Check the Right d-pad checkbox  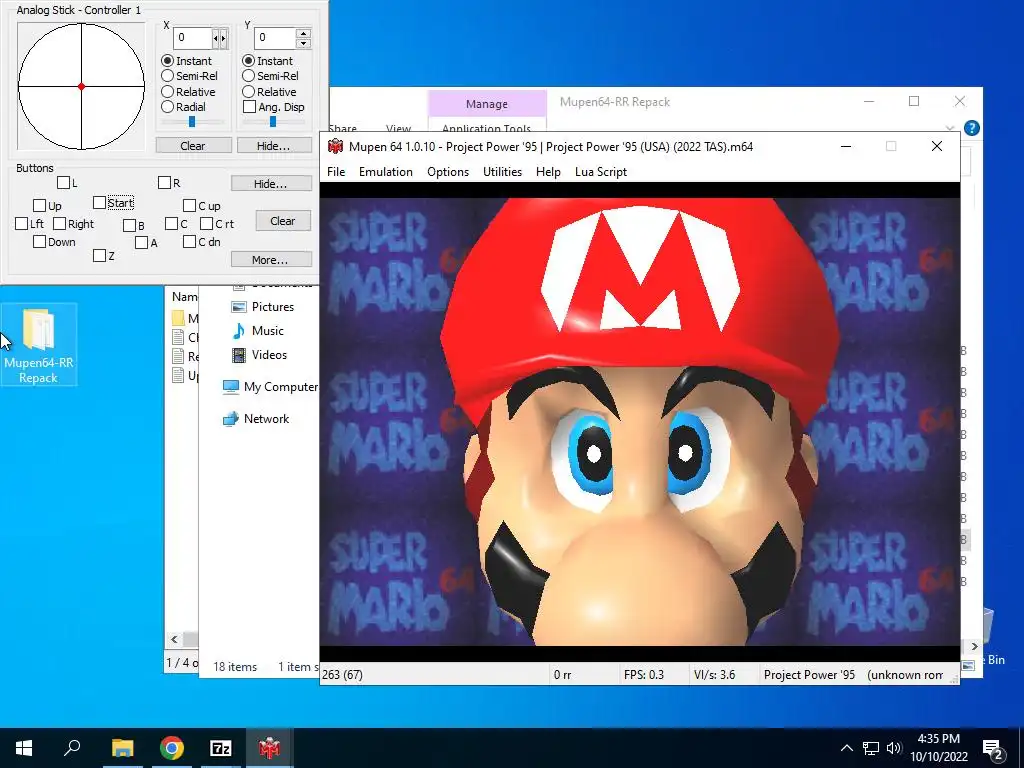tap(59, 223)
